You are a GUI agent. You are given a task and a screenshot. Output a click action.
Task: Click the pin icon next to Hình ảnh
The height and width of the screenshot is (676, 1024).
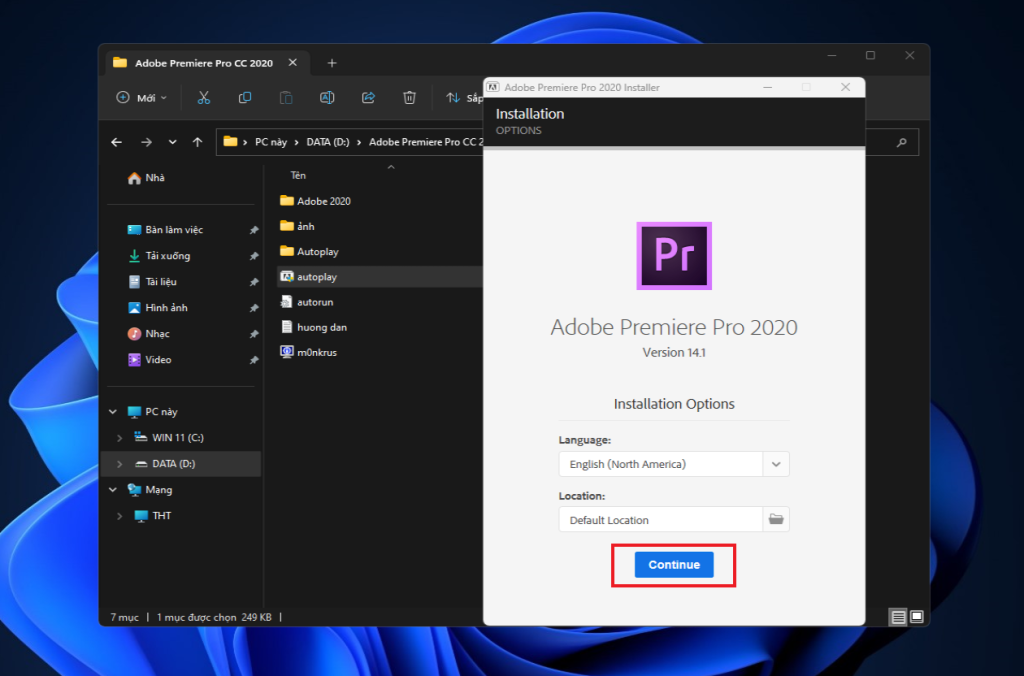point(254,308)
